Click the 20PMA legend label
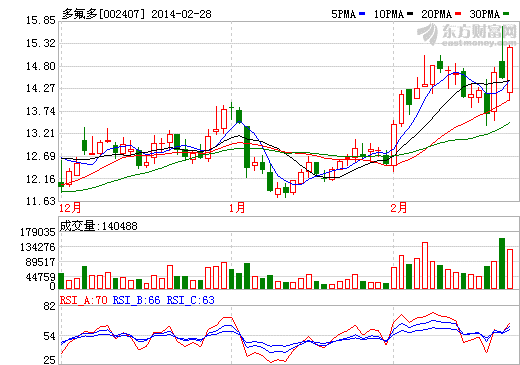Viewport: 520px width, 365px height. tap(436, 14)
